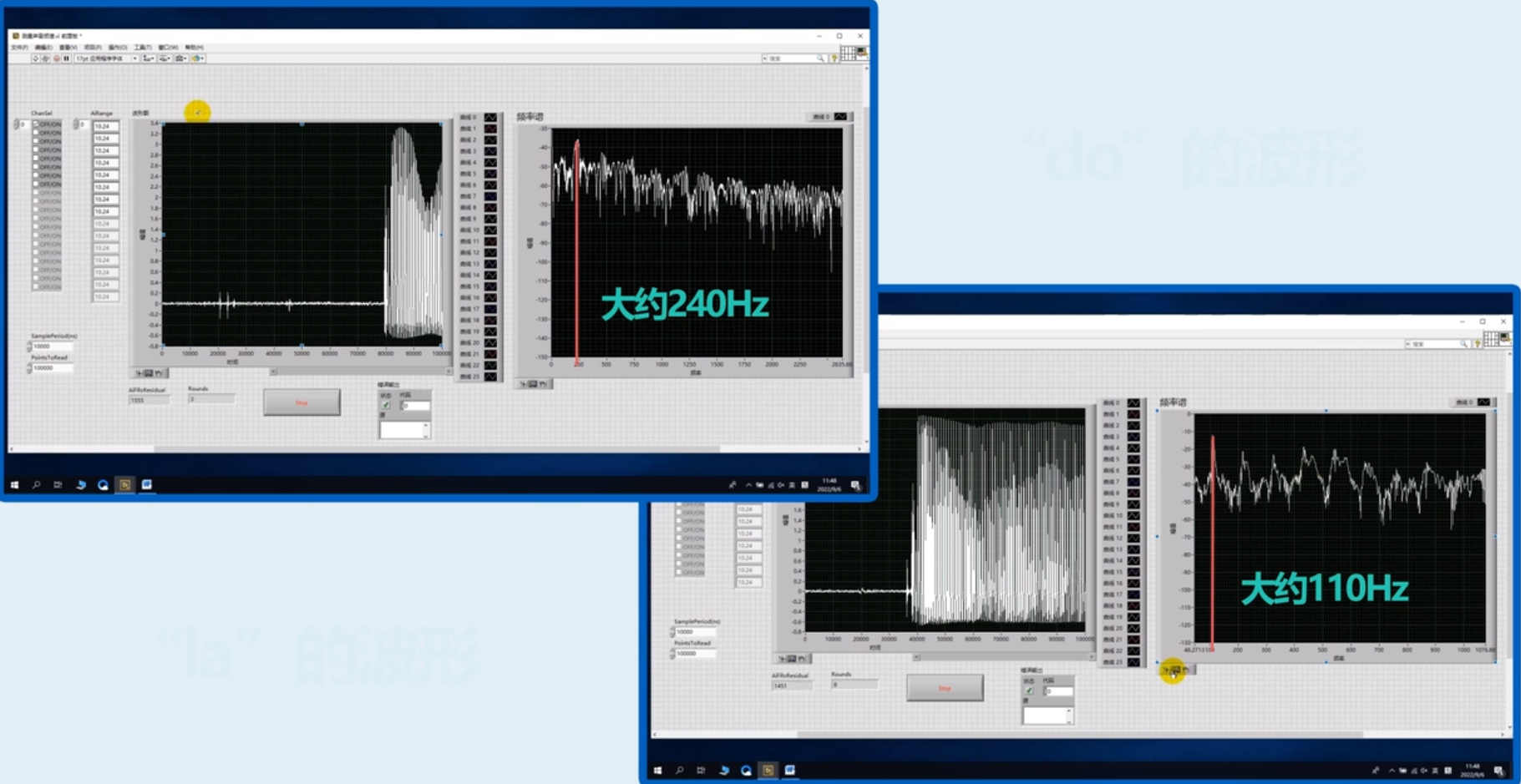
Task: Click the 240Hz waveform graph's horizontal scrollbar
Action: [360, 372]
